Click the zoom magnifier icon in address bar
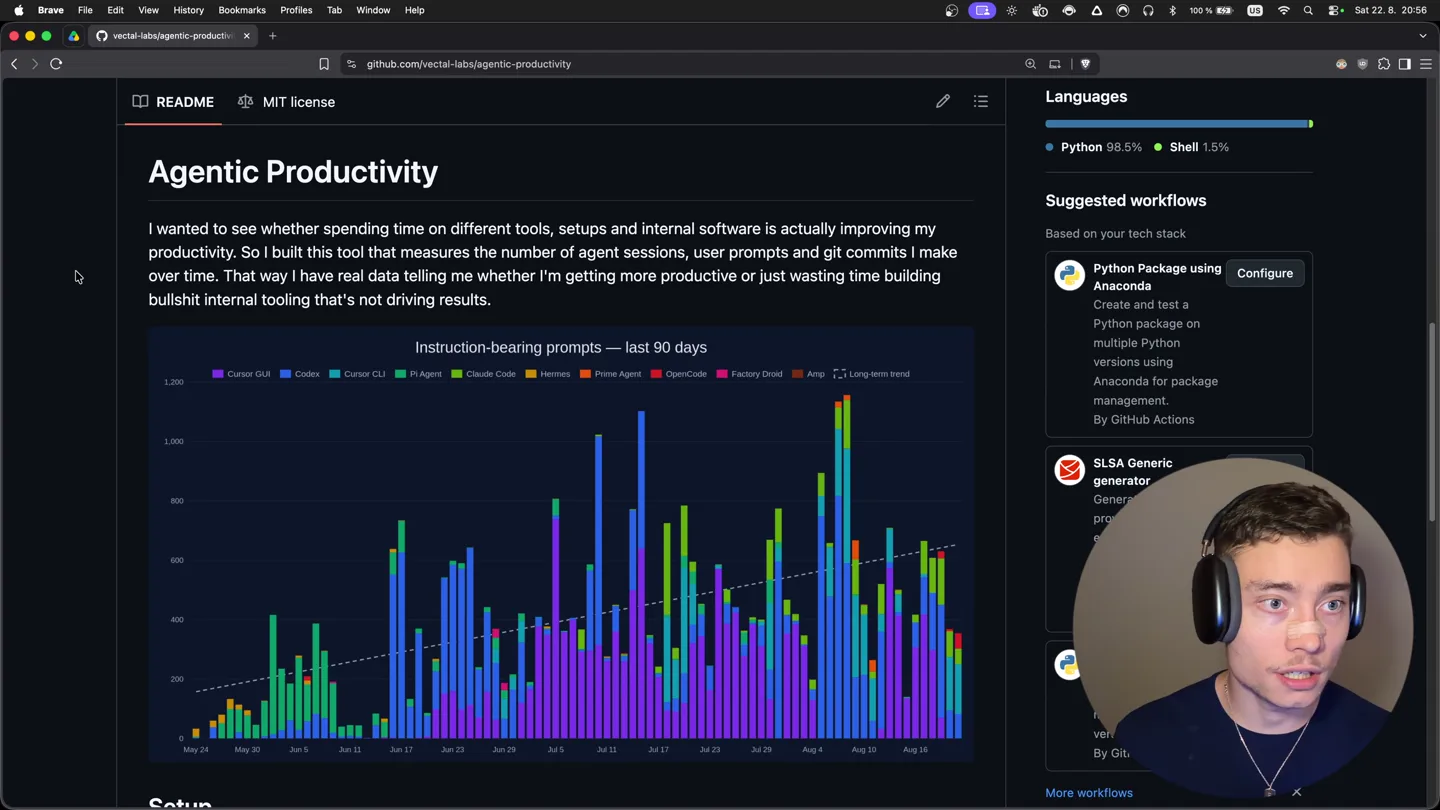This screenshot has height=810, width=1440. pos(1031,64)
